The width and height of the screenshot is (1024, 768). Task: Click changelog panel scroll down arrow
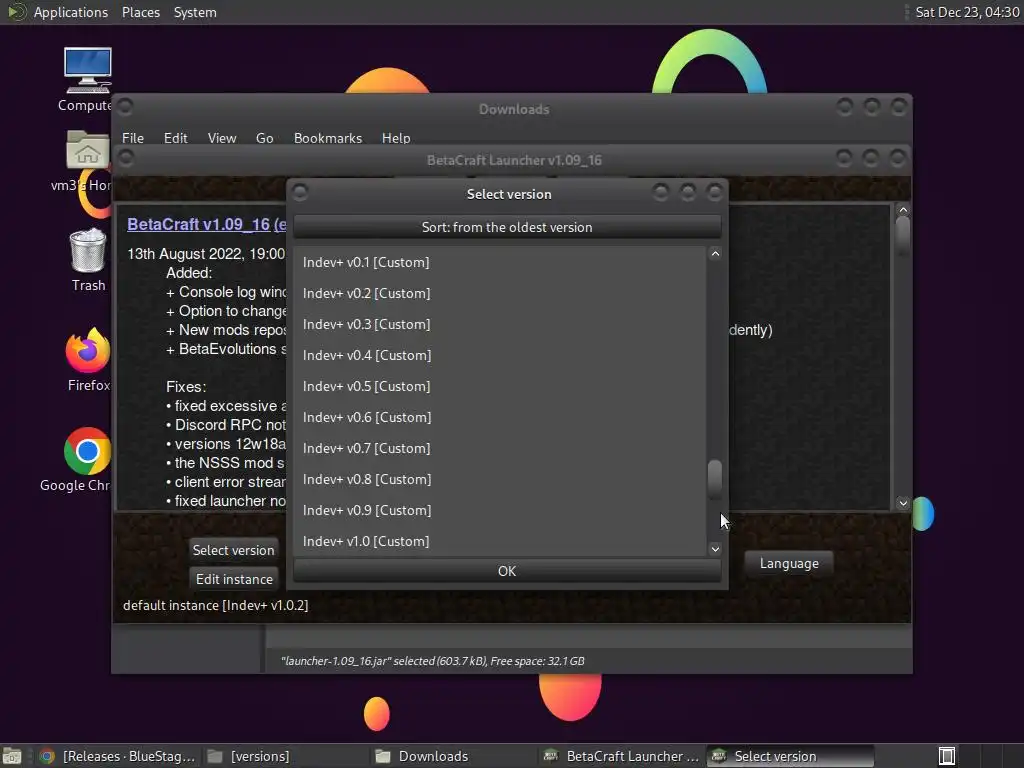(903, 503)
